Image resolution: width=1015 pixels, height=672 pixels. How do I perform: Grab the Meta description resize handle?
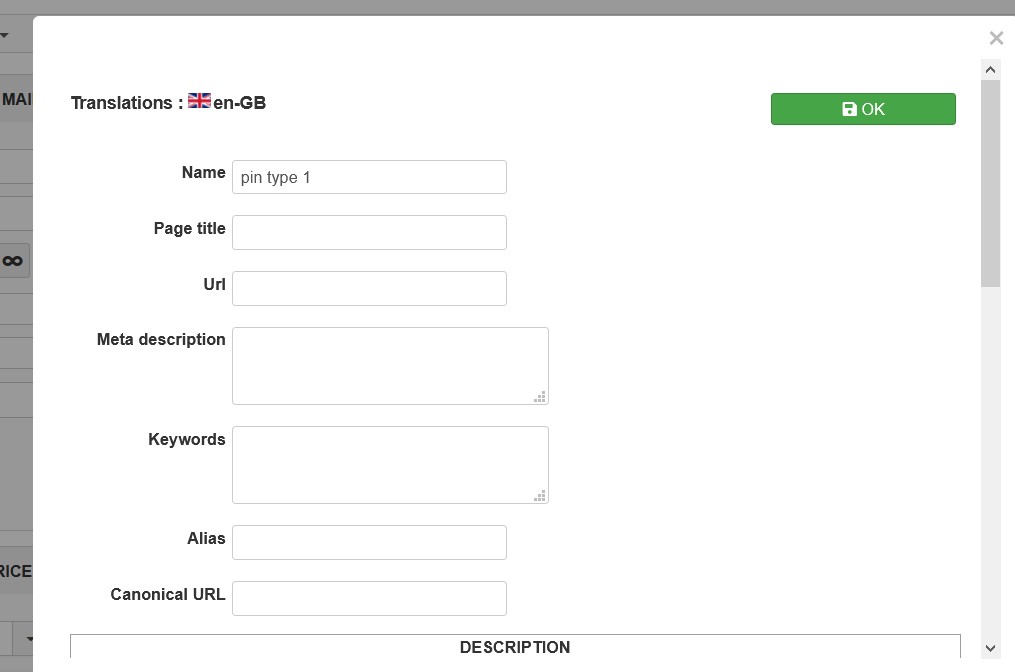540,397
